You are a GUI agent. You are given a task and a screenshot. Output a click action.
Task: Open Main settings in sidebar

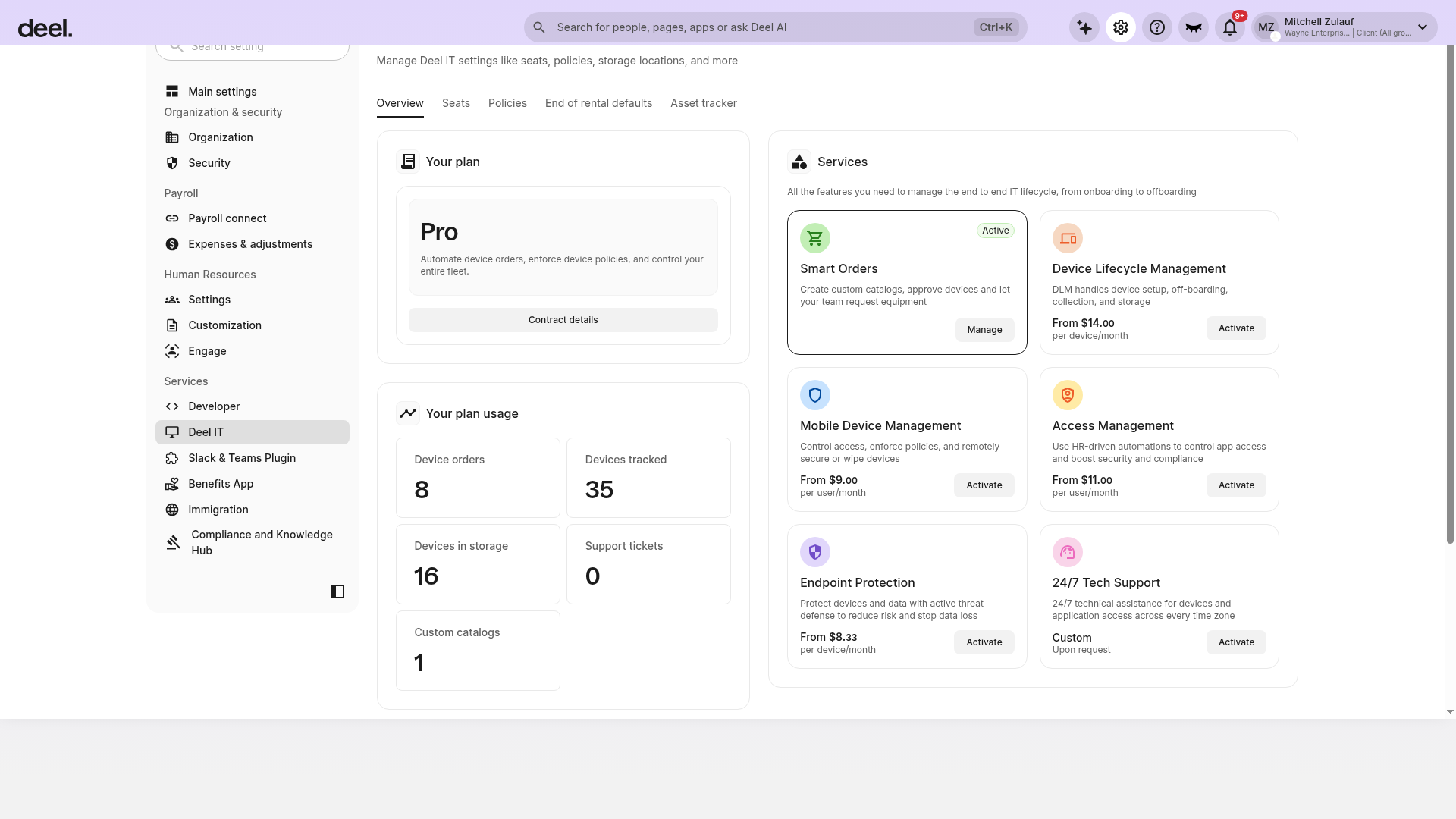[252, 92]
